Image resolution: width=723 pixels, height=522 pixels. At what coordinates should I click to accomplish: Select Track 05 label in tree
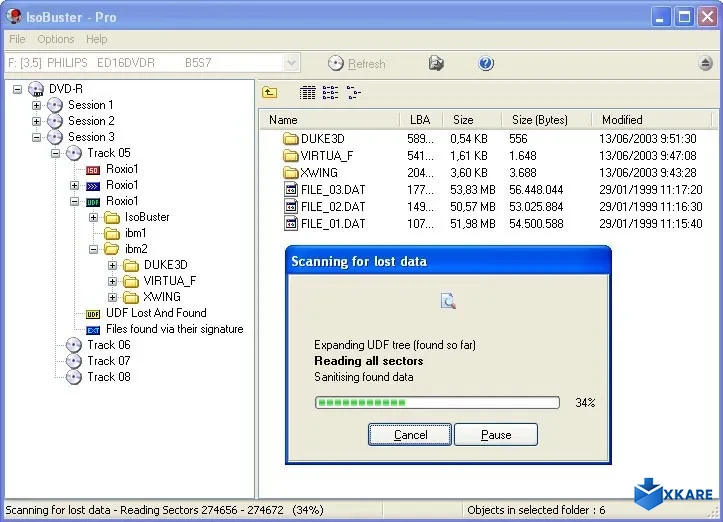click(x=109, y=153)
